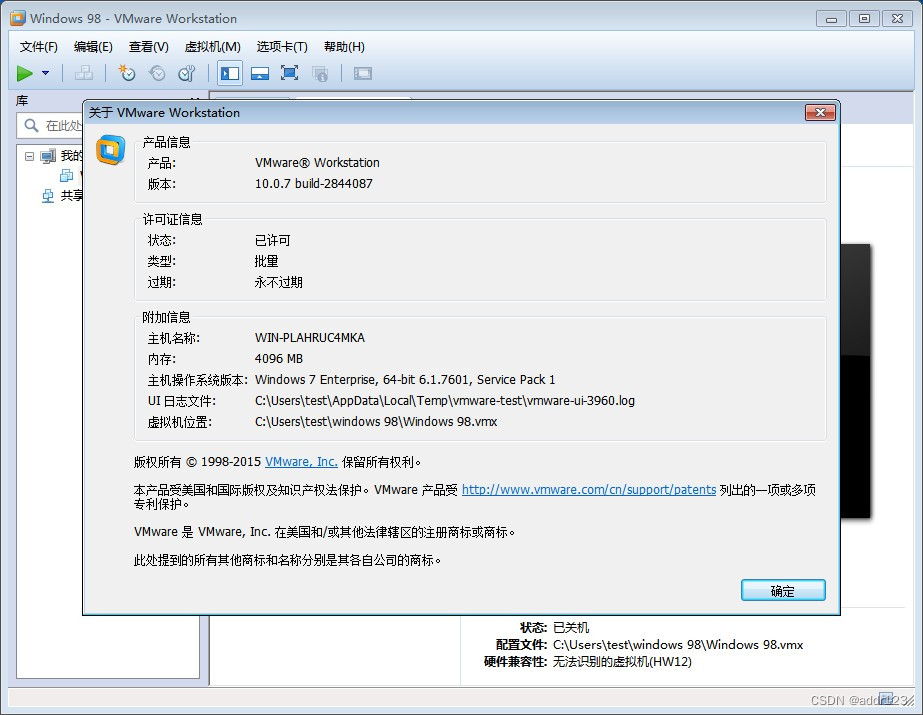Collapse the 我的计算机 tree node

pyautogui.click(x=29, y=155)
